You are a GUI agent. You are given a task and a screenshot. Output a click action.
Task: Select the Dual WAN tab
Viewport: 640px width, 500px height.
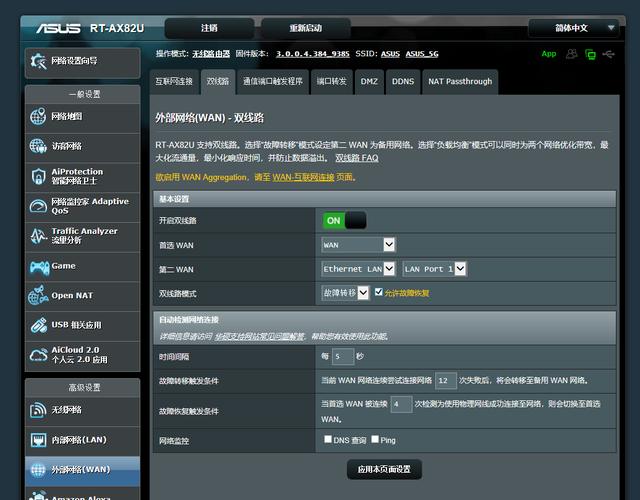click(x=218, y=82)
